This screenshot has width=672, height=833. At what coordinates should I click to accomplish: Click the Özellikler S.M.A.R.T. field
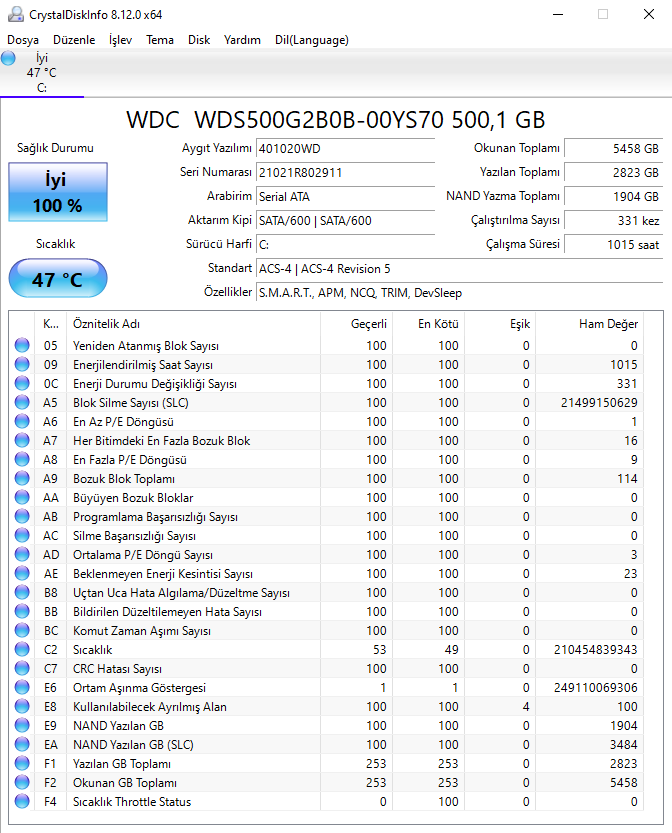[x=460, y=293]
